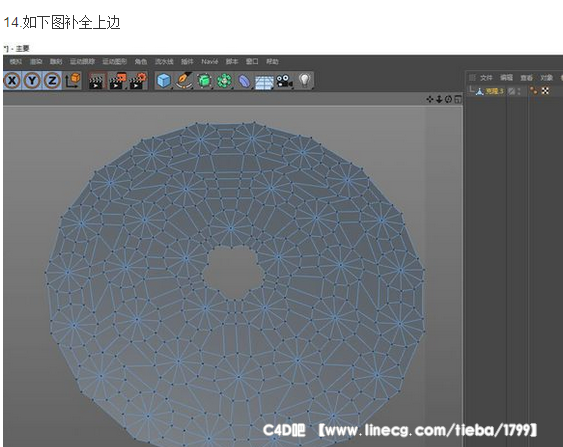This screenshot has height=447, width=563.
Task: Add a light bulb object
Action: point(304,80)
